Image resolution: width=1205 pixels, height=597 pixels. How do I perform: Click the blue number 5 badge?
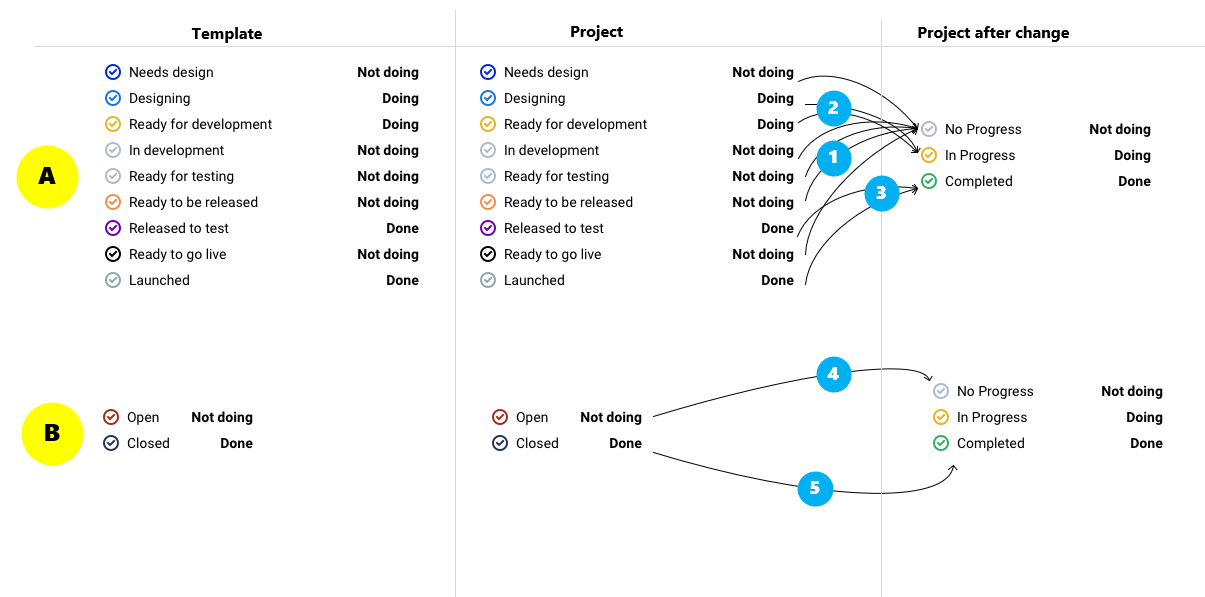815,488
